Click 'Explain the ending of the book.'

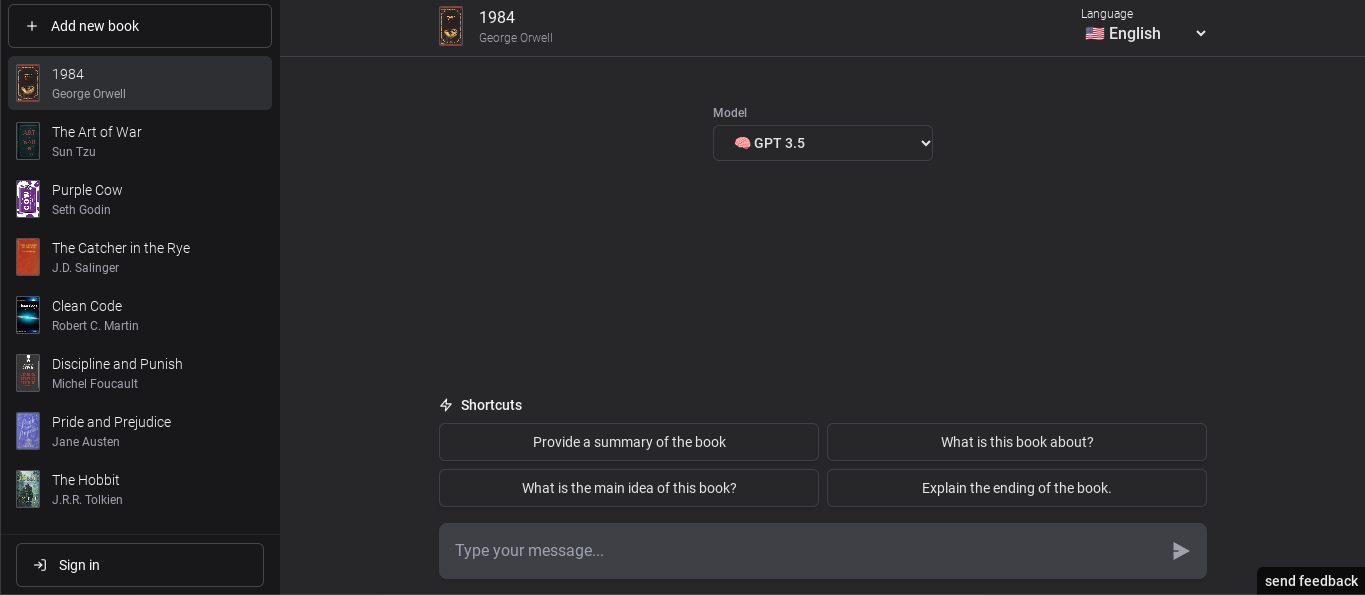(x=1016, y=488)
